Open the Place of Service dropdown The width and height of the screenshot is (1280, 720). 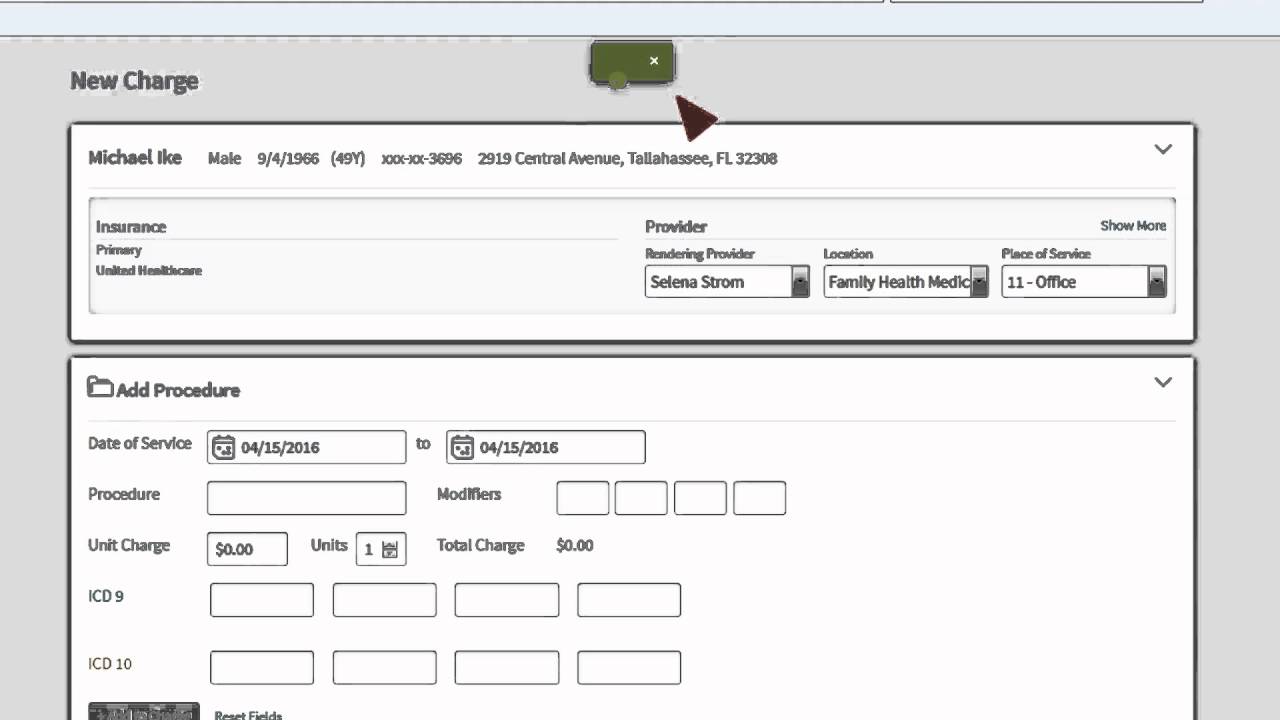pyautogui.click(x=1084, y=282)
